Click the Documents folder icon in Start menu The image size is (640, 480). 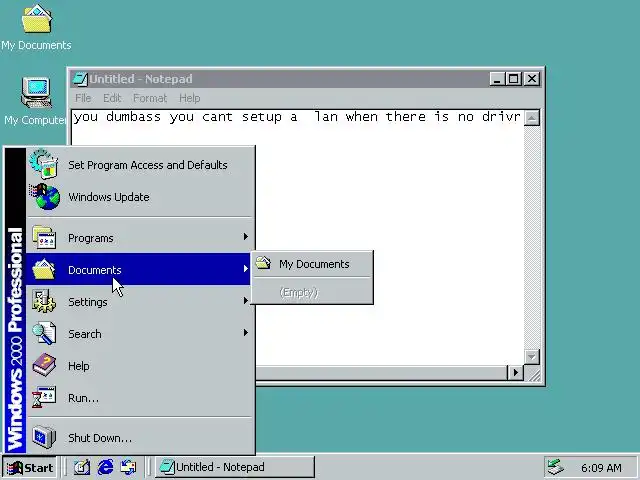(x=44, y=269)
